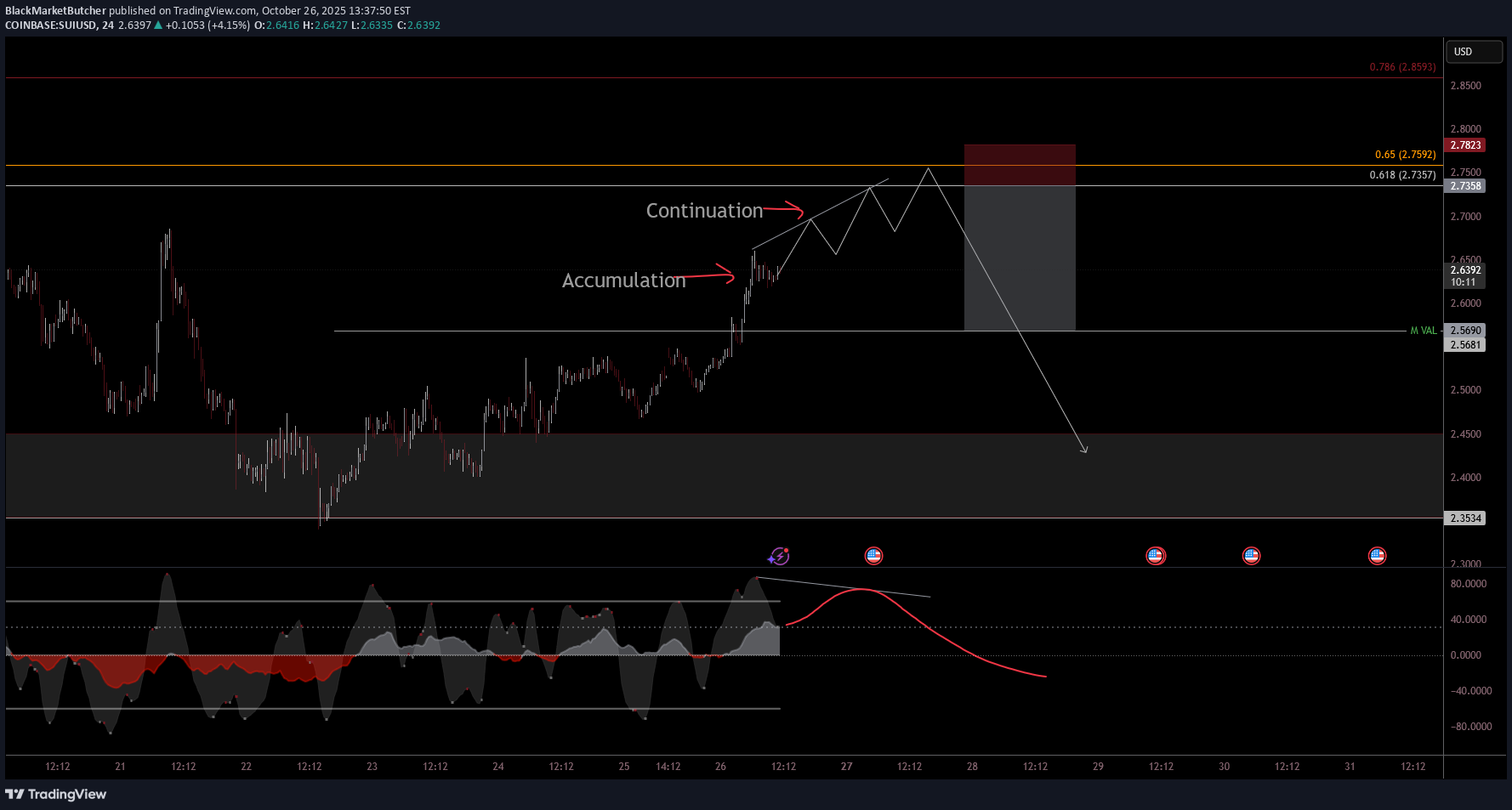The height and width of the screenshot is (810, 1512).
Task: Select the dark red stop-loss zone
Action: click(x=1019, y=165)
